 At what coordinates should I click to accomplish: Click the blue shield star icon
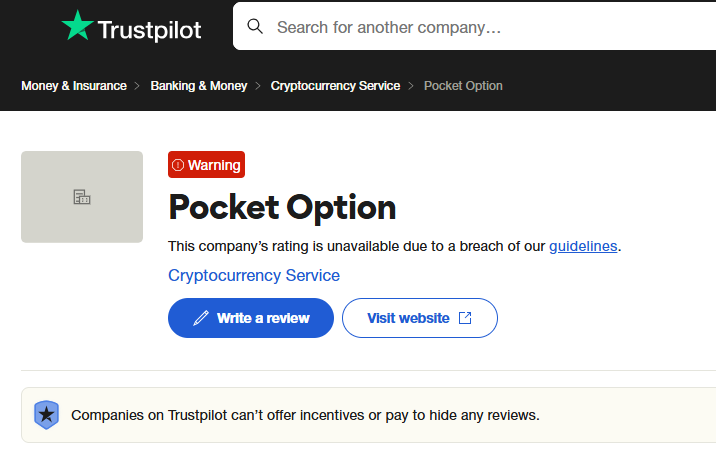(47, 415)
